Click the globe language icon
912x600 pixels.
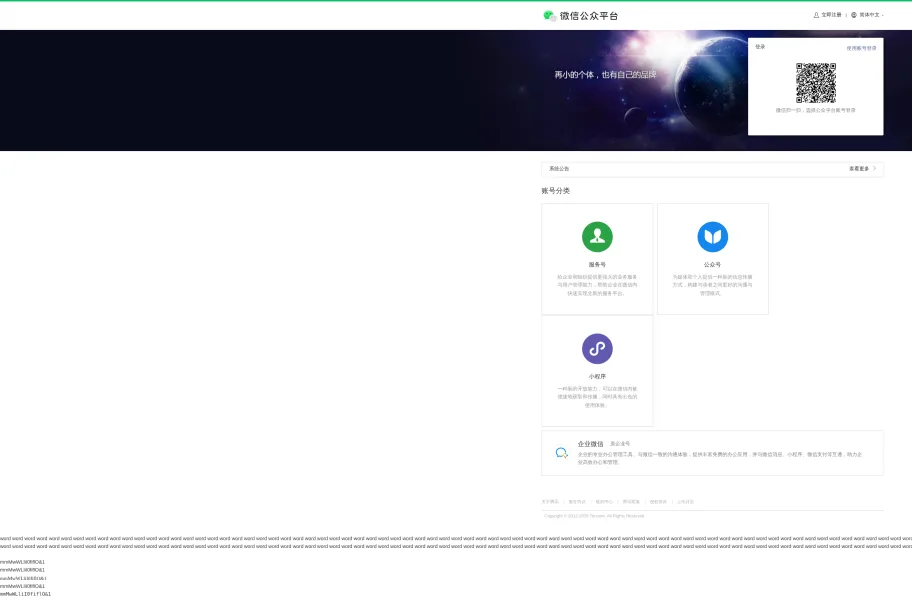click(854, 15)
